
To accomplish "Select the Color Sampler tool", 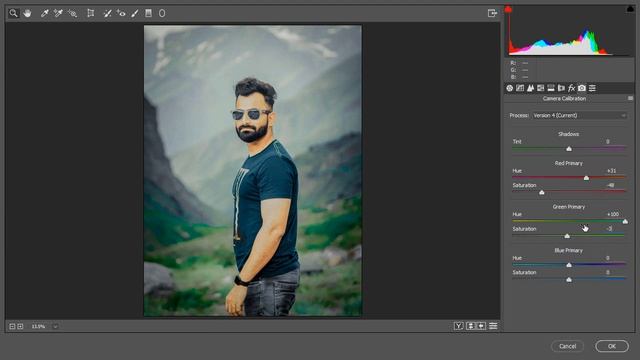I will coord(58,13).
